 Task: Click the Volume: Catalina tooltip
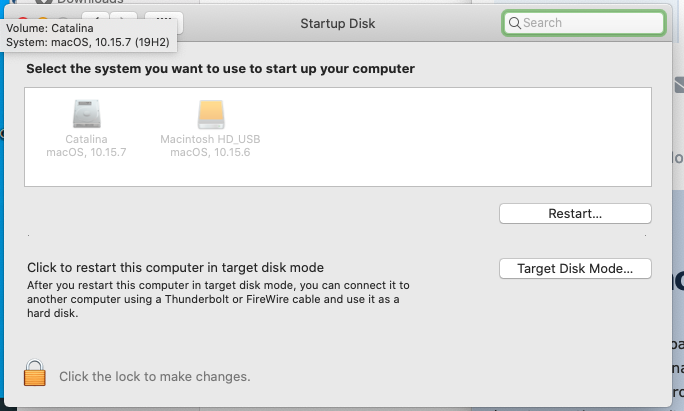coord(88,36)
